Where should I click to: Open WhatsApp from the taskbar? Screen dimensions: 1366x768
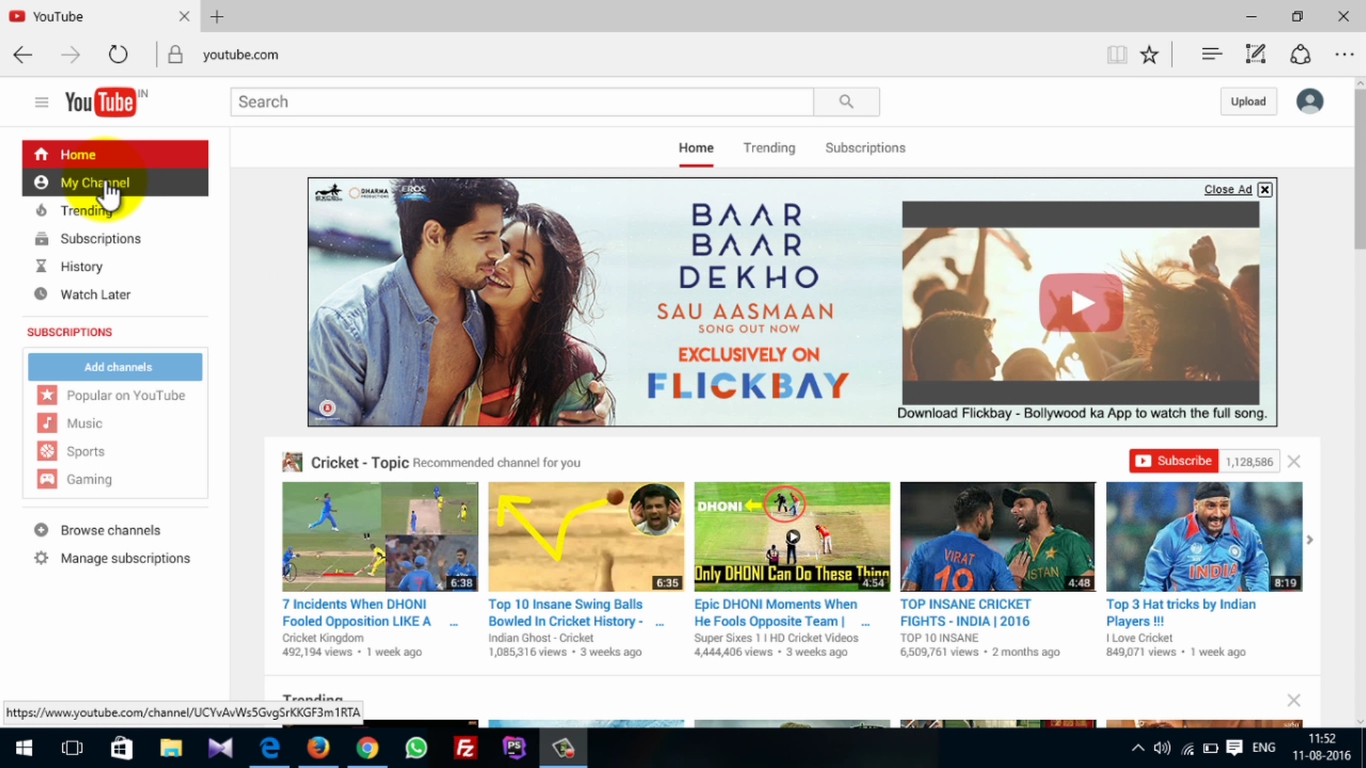[416, 748]
